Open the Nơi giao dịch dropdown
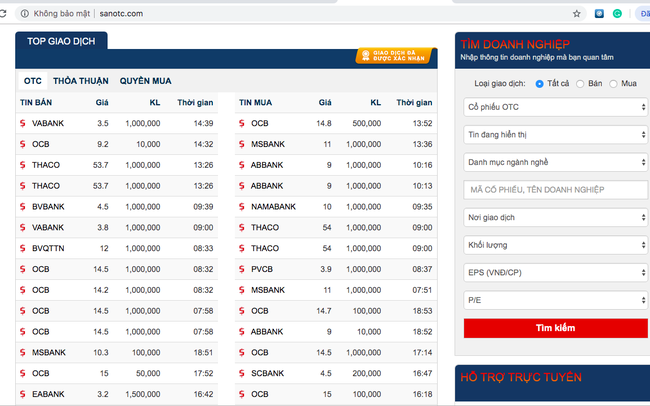 555,217
